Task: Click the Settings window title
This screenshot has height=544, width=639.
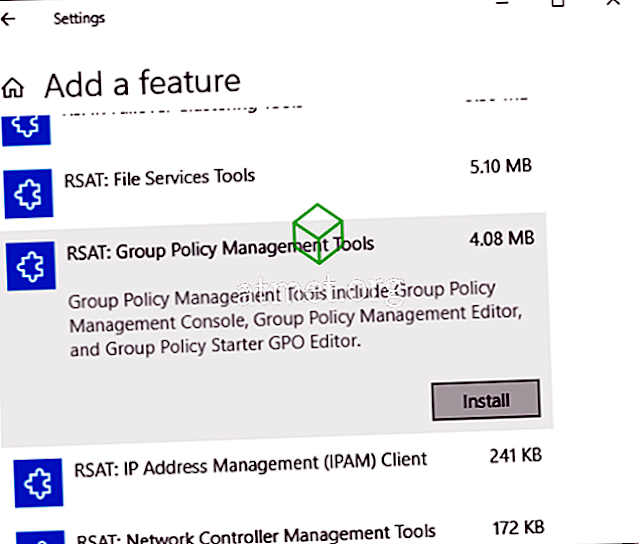Action: (x=79, y=18)
